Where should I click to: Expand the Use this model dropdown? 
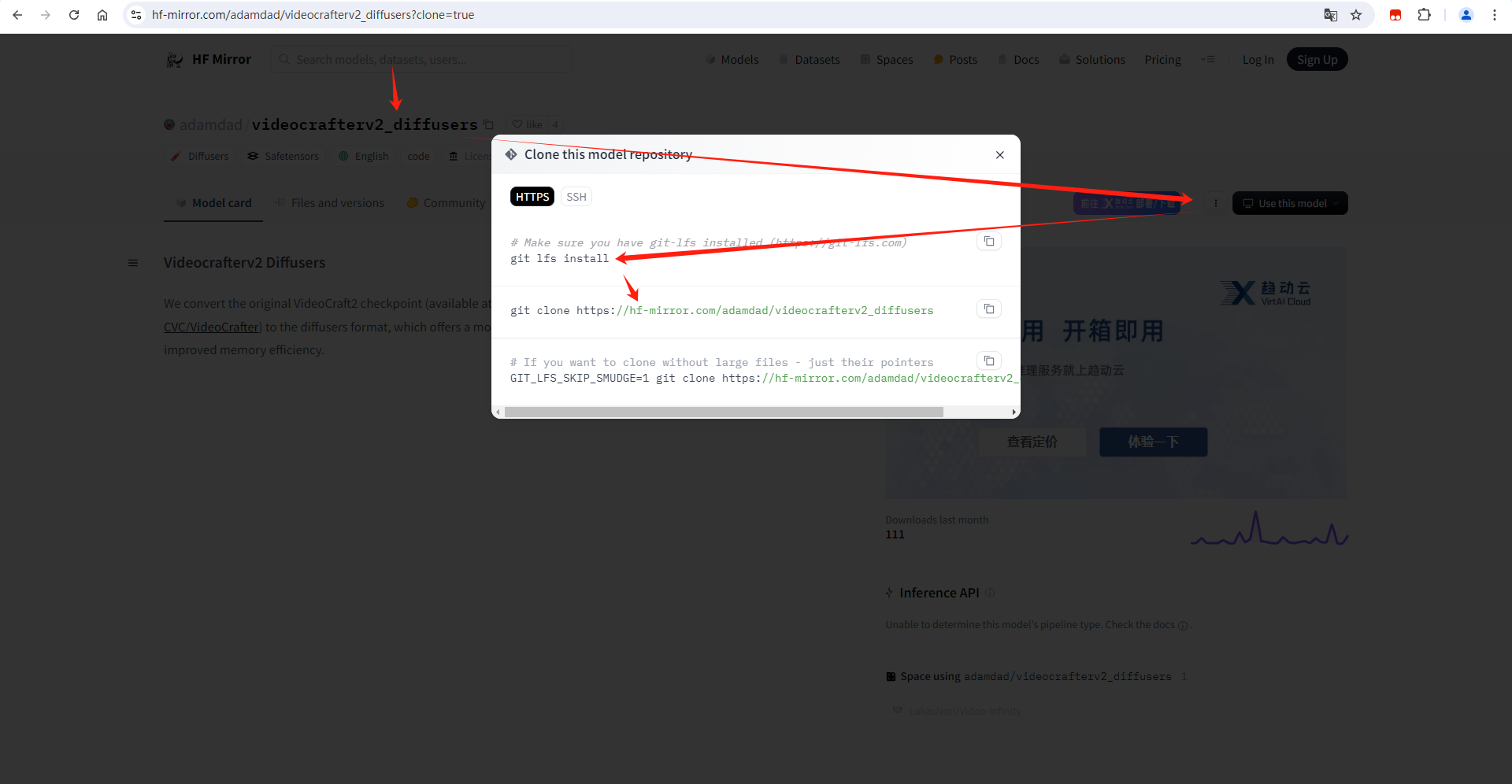[x=1290, y=203]
